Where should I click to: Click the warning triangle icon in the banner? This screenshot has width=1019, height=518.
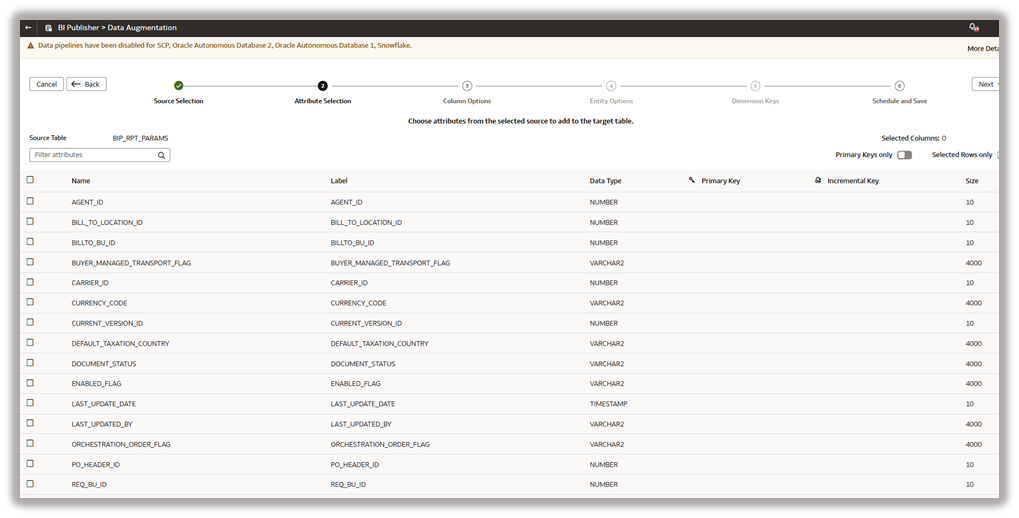(x=30, y=46)
